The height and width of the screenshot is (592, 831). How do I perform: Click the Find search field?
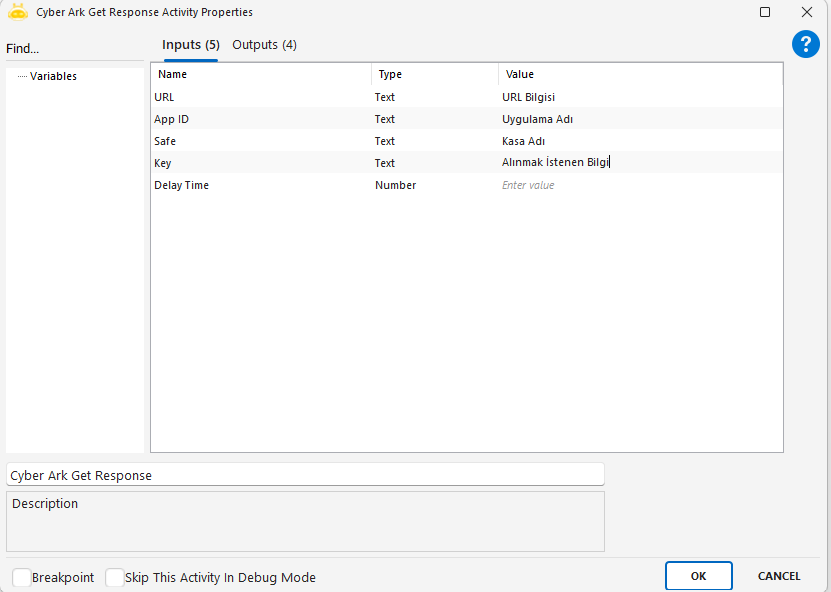(x=70, y=49)
